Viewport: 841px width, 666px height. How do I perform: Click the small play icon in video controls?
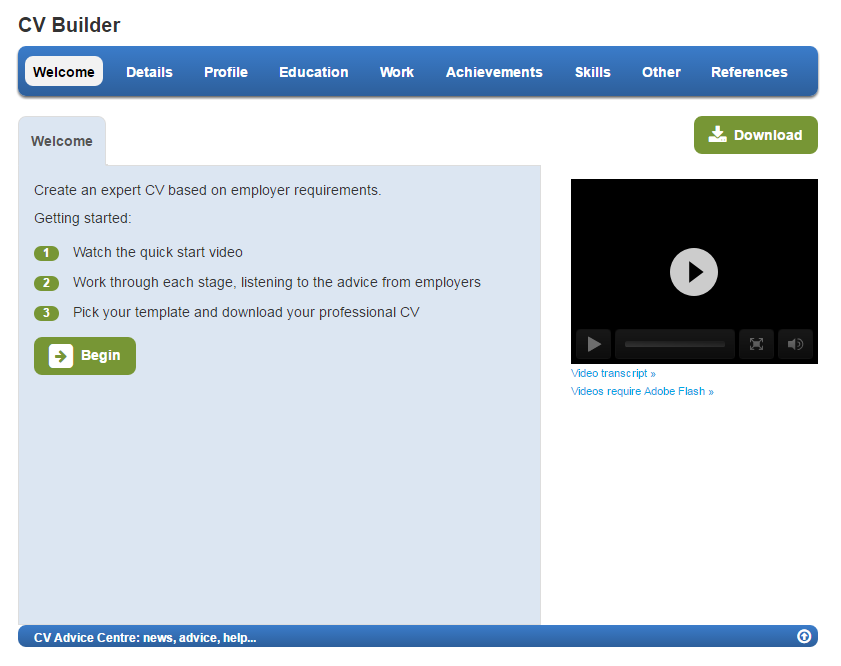[x=593, y=344]
